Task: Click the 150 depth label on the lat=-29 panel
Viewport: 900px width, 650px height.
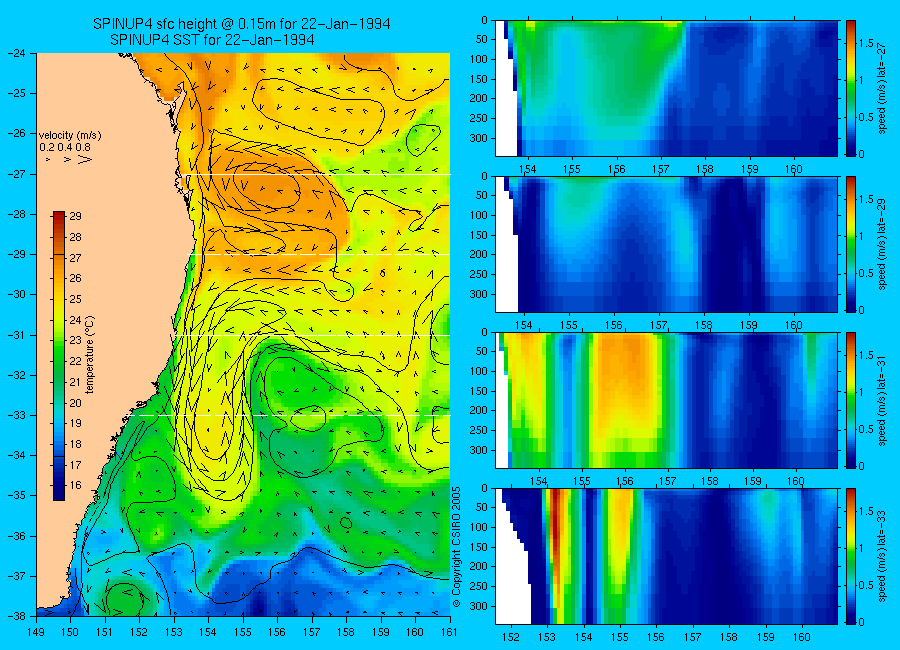Action: coord(478,235)
